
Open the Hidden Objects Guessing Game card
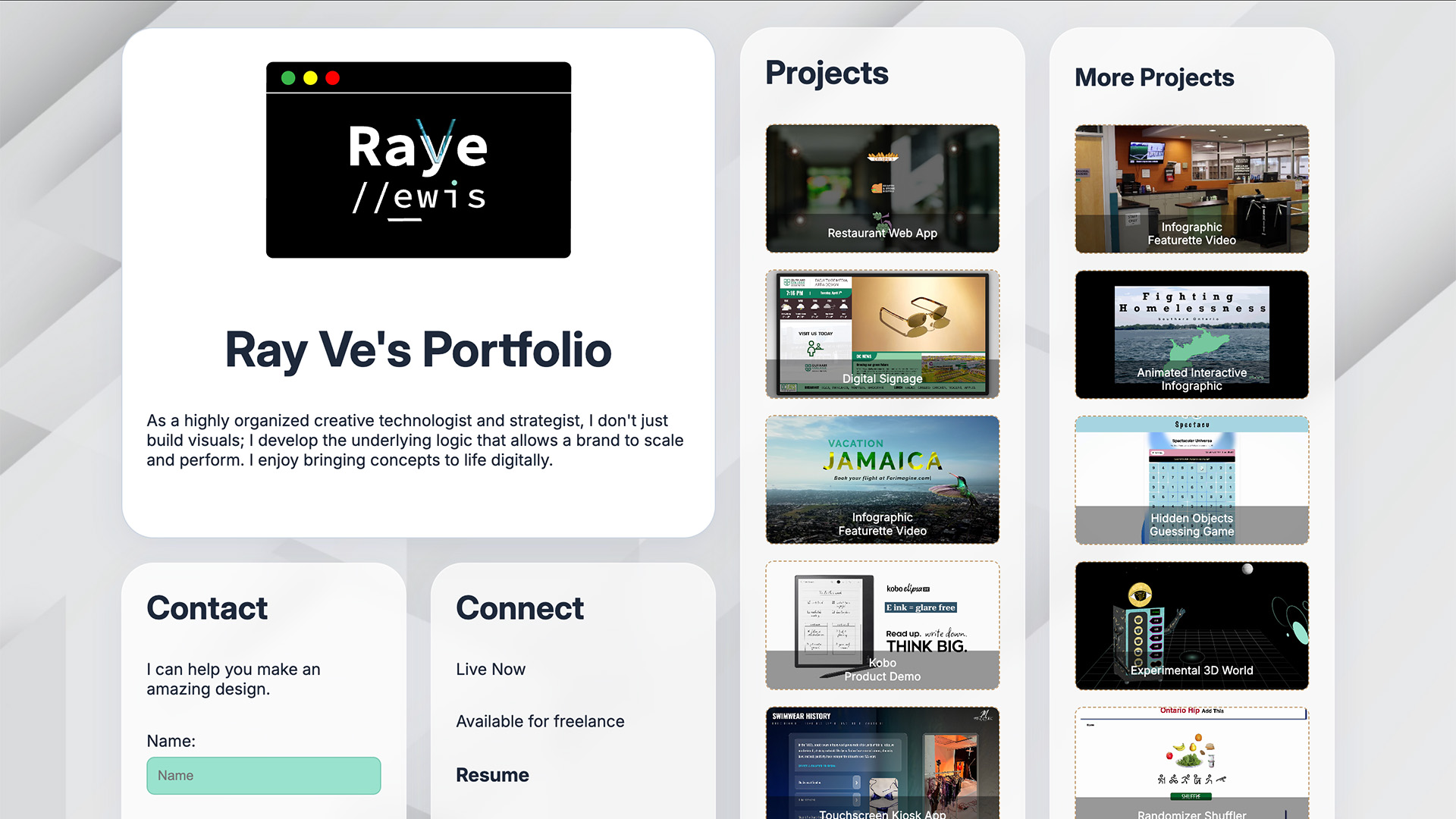tap(1191, 480)
